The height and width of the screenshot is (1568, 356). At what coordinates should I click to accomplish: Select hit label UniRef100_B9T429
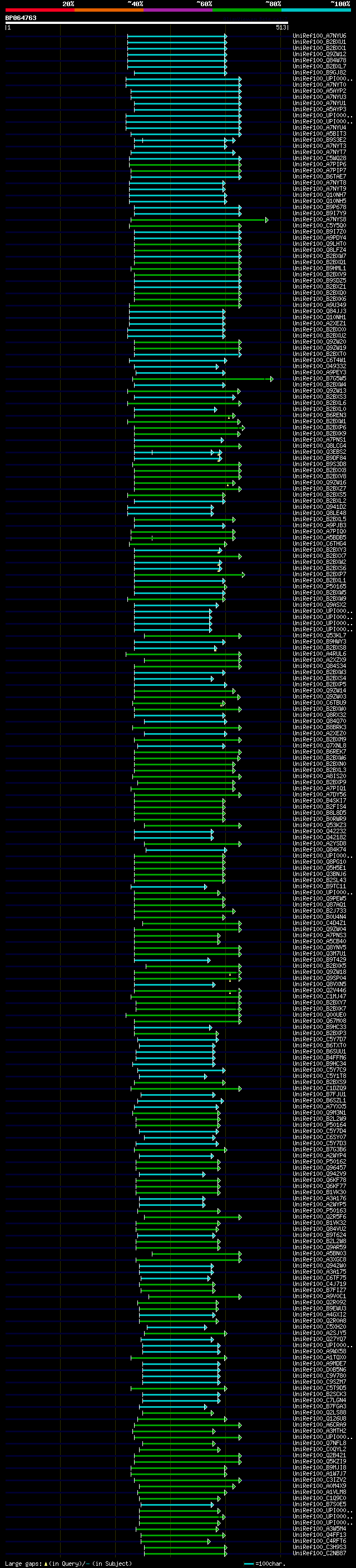(319, 960)
